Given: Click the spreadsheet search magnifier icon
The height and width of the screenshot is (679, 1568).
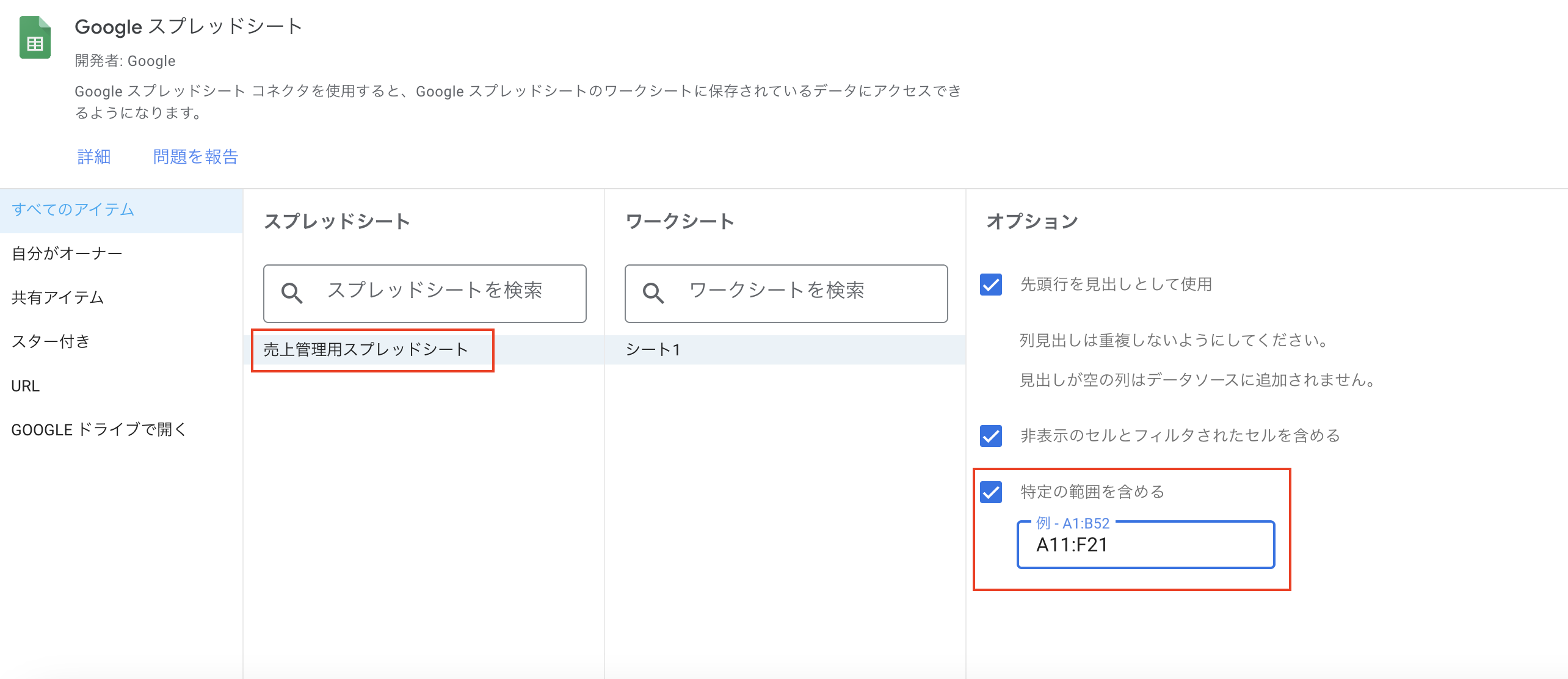Looking at the screenshot, I should 292,294.
